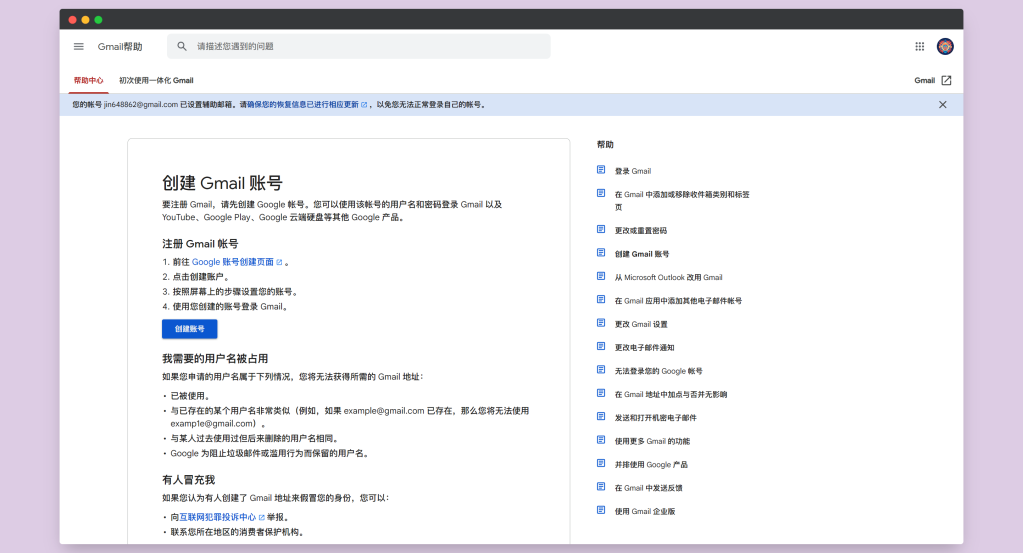Open 使用更多 Gmail 的功能 article

[x=652, y=441]
